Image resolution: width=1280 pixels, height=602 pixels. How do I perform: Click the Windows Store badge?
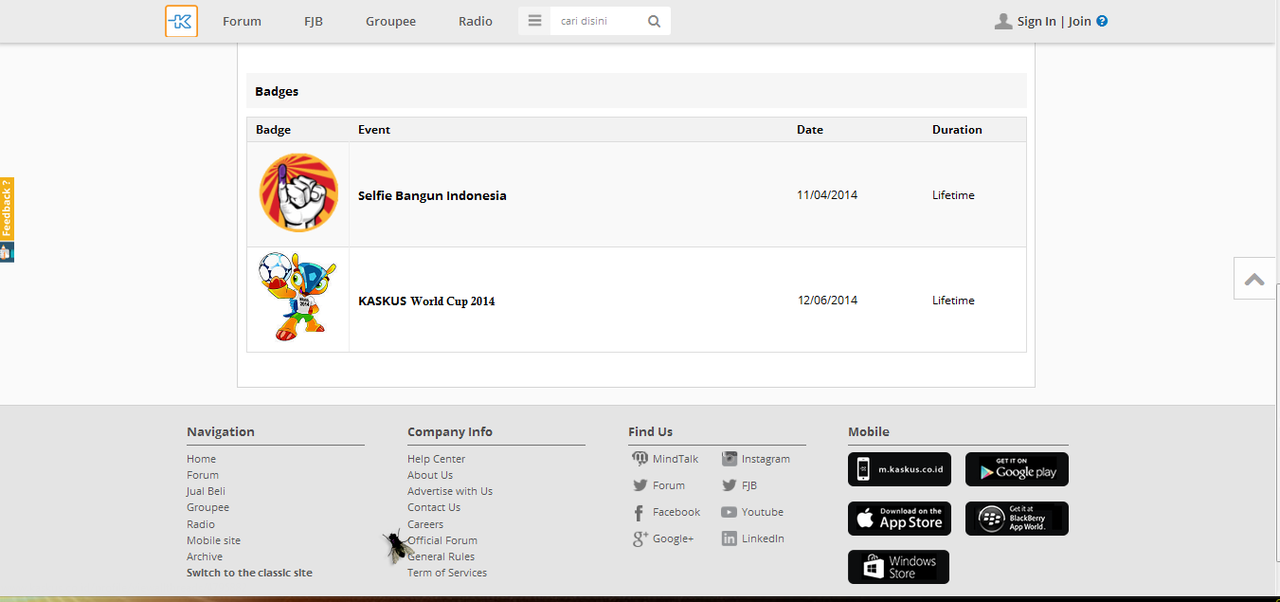tap(899, 567)
